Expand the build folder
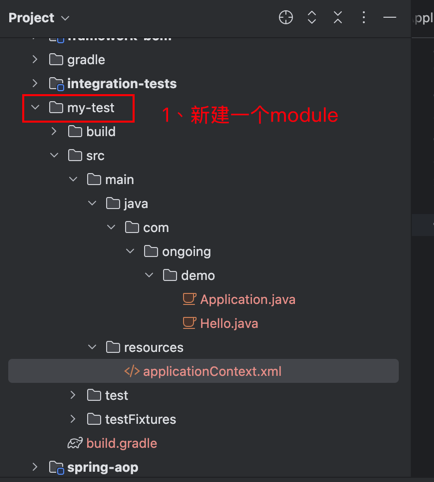Screen dimensions: 434x482 click(x=54, y=132)
